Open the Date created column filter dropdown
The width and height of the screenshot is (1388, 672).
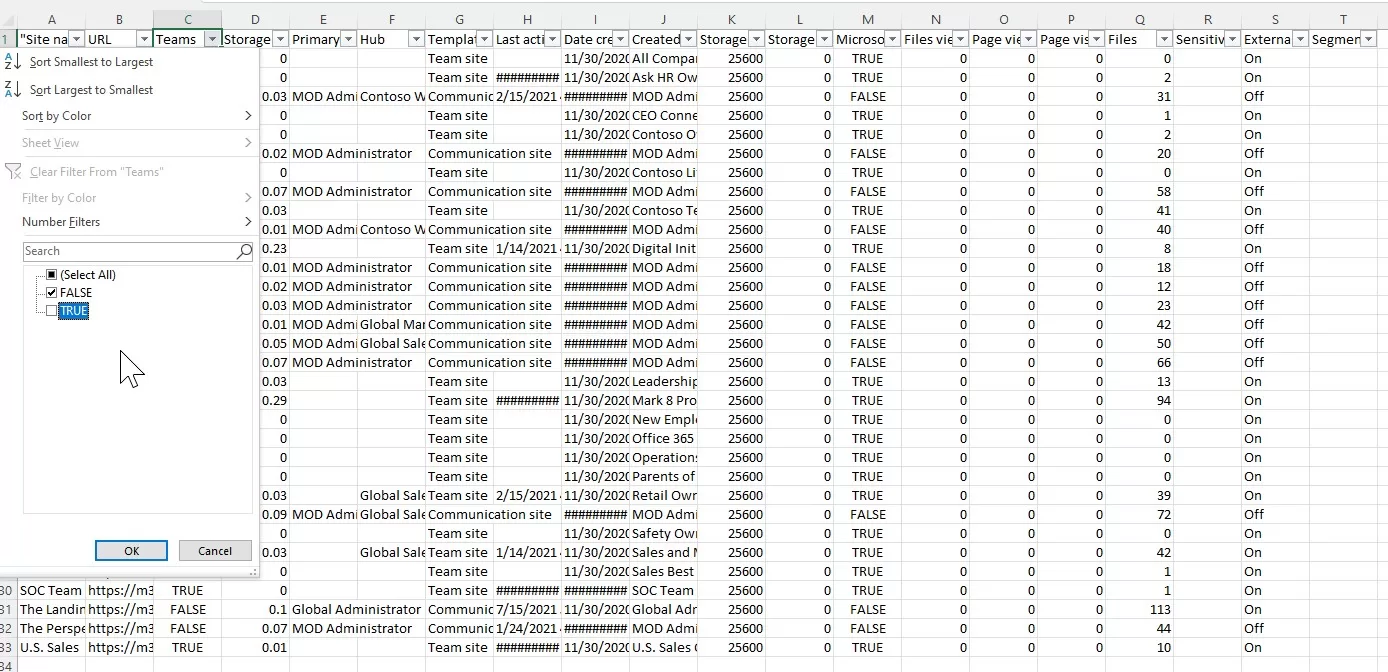click(620, 39)
